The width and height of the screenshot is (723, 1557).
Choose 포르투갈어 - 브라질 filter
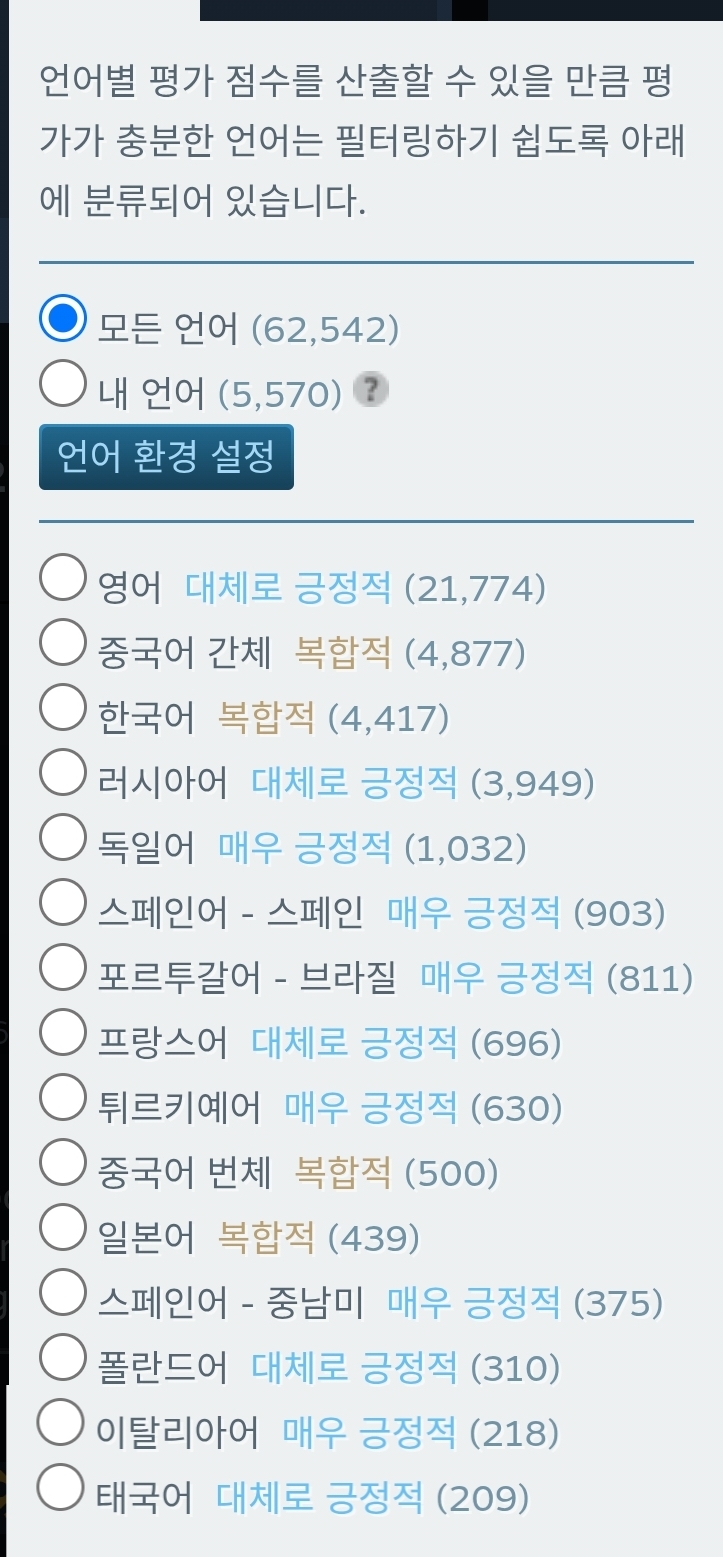coord(62,969)
